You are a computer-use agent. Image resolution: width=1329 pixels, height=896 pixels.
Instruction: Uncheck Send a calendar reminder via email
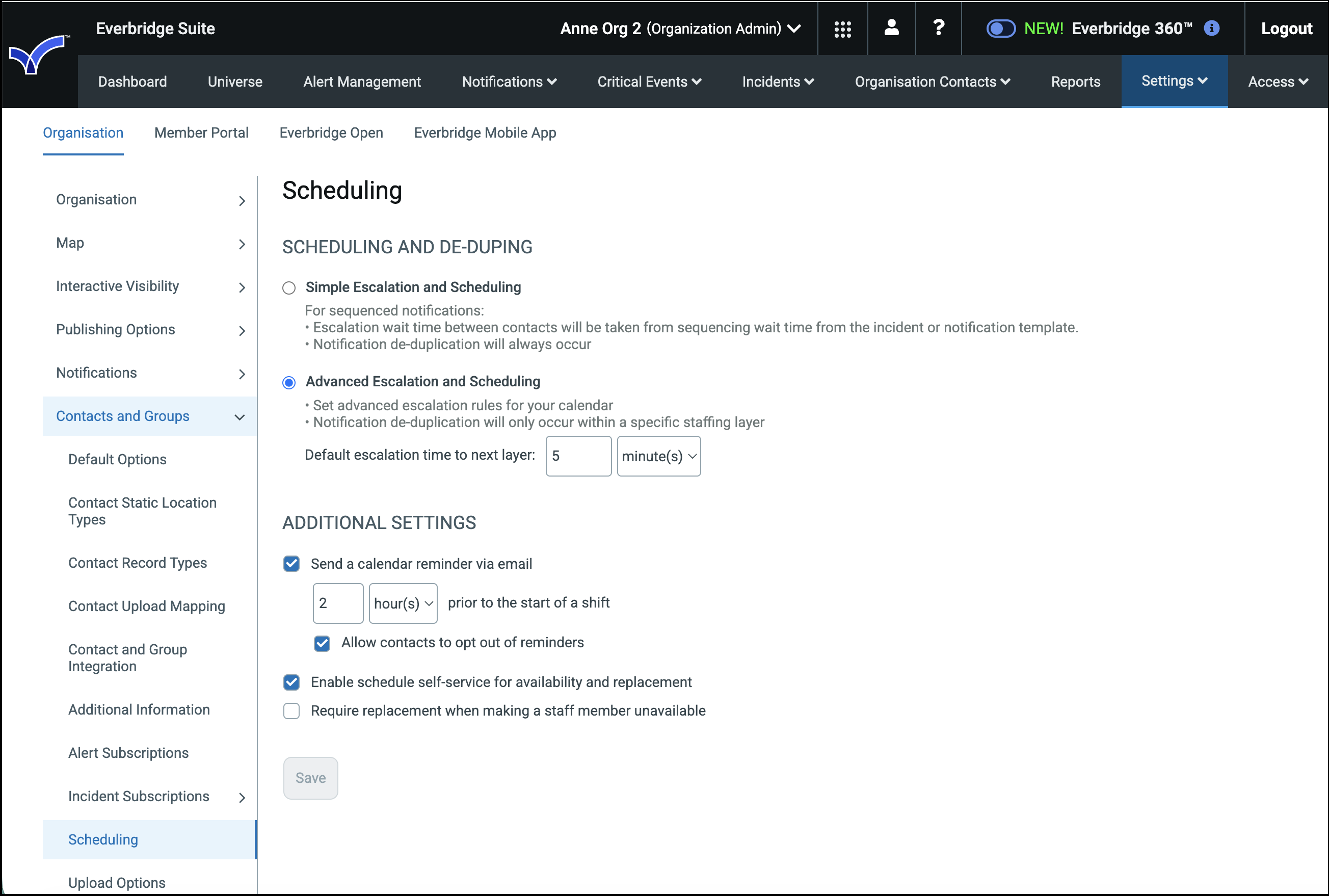coord(291,563)
